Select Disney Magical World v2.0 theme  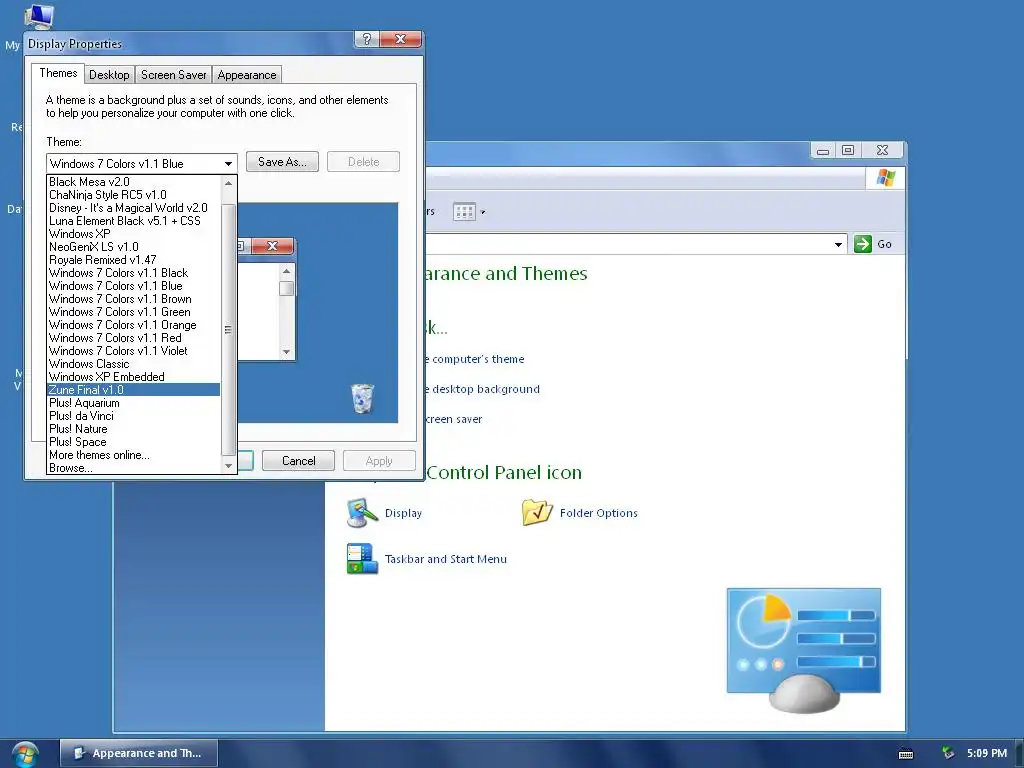[134, 208]
